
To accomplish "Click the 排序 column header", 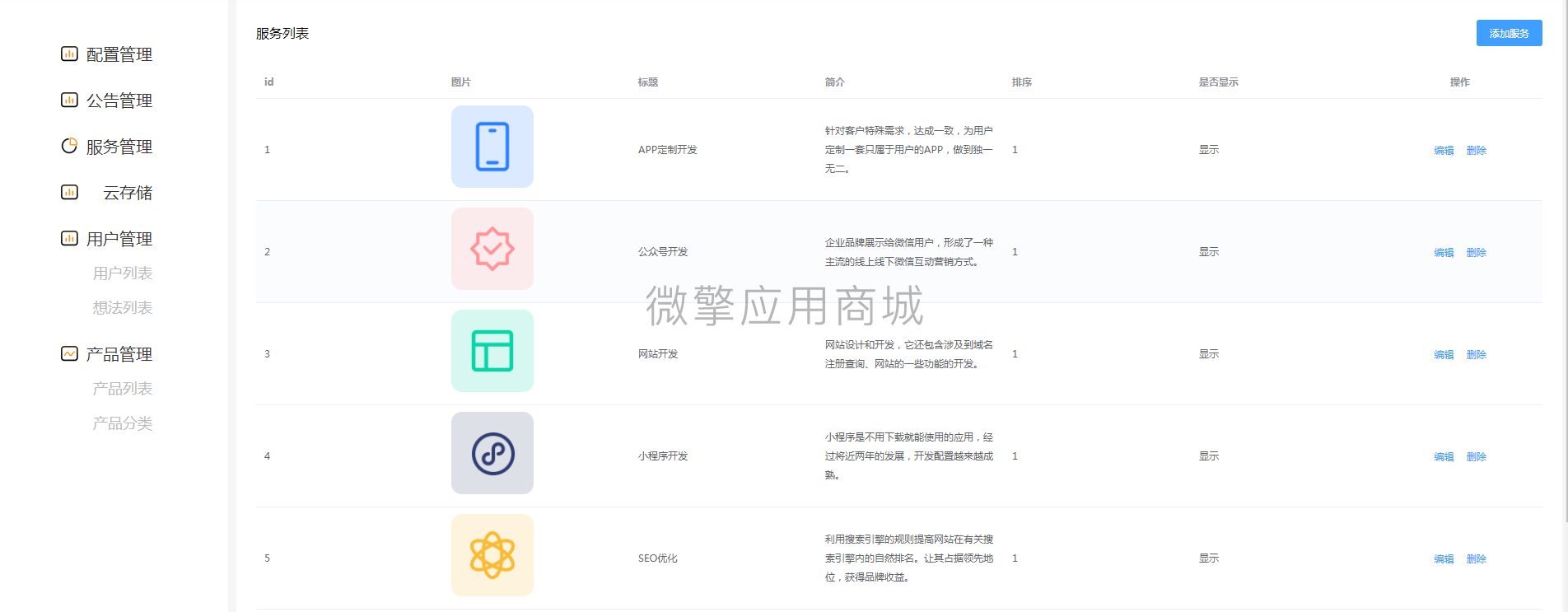I will (x=1022, y=82).
